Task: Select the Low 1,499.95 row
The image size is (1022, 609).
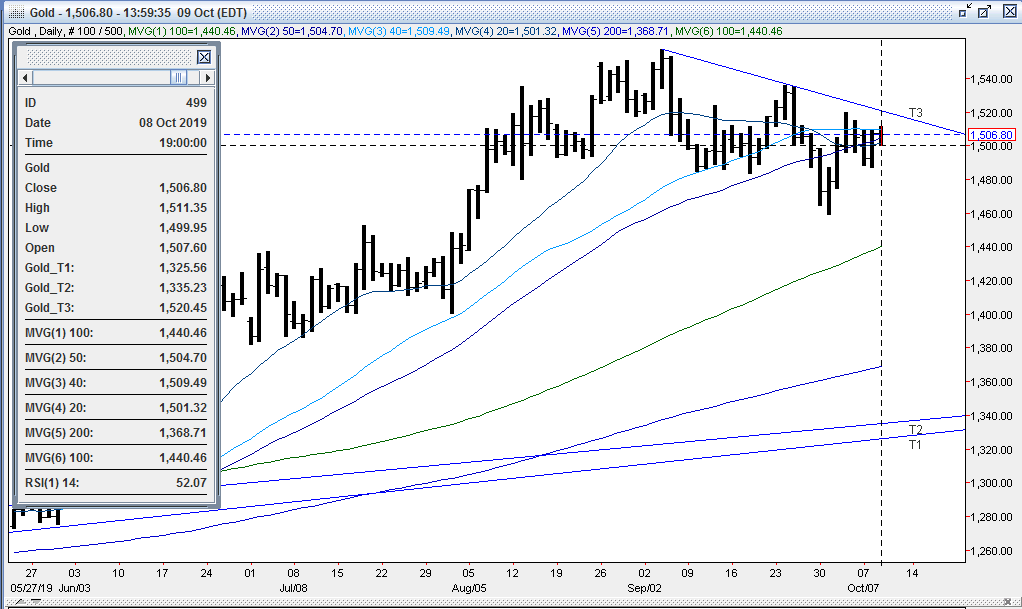Action: coord(115,228)
